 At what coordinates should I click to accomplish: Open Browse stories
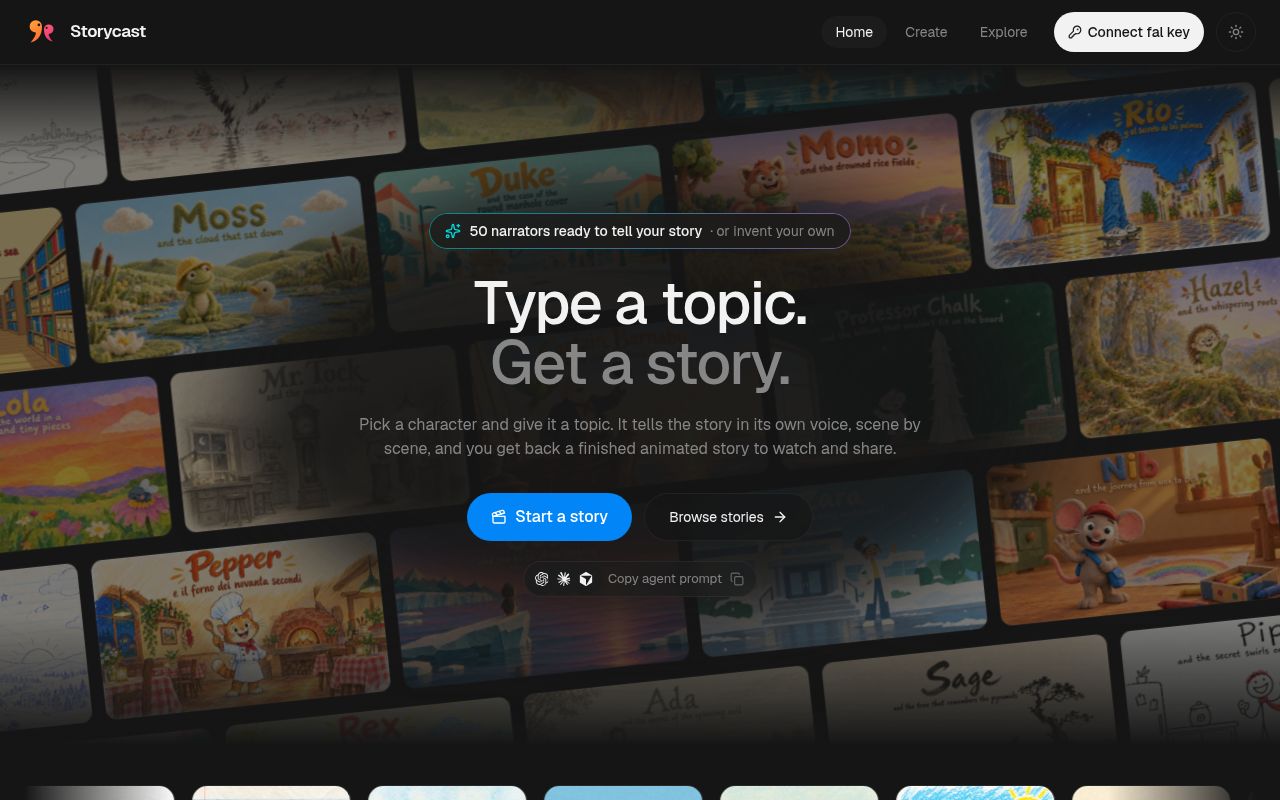[728, 517]
